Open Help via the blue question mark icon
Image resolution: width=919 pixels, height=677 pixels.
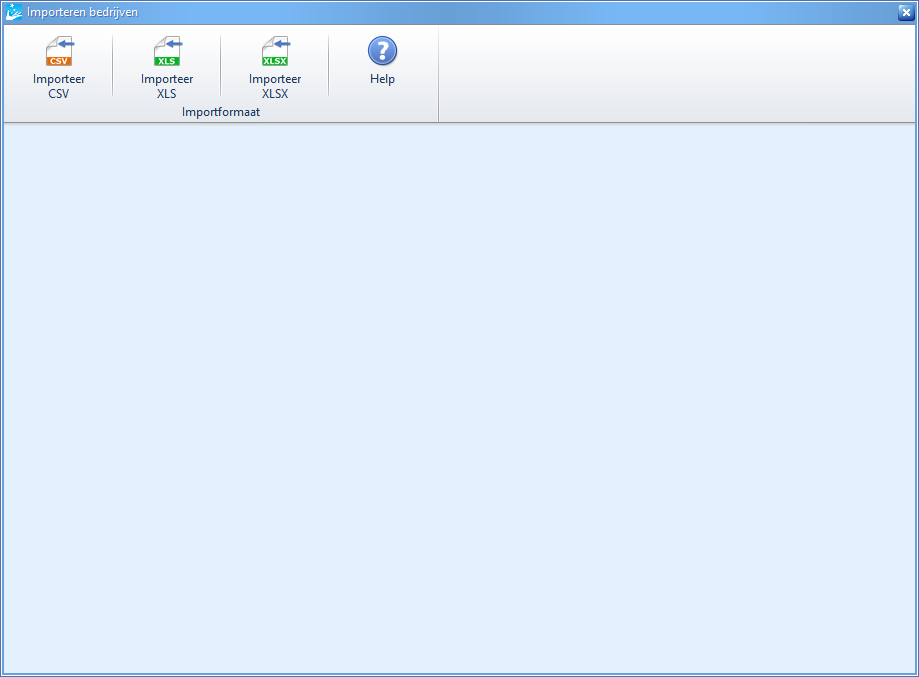pyautogui.click(x=382, y=51)
